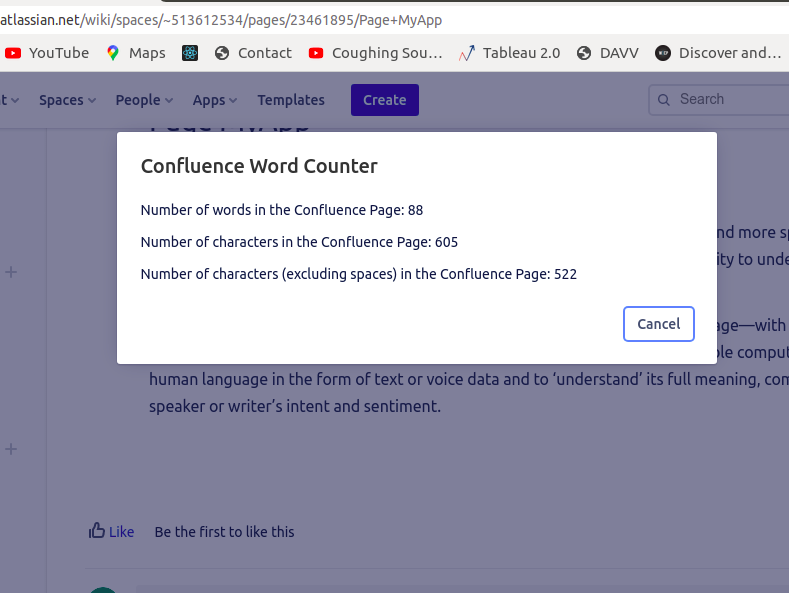The width and height of the screenshot is (789, 593).
Task: Select the 'Number of words' line showing 88
Action: tap(282, 210)
